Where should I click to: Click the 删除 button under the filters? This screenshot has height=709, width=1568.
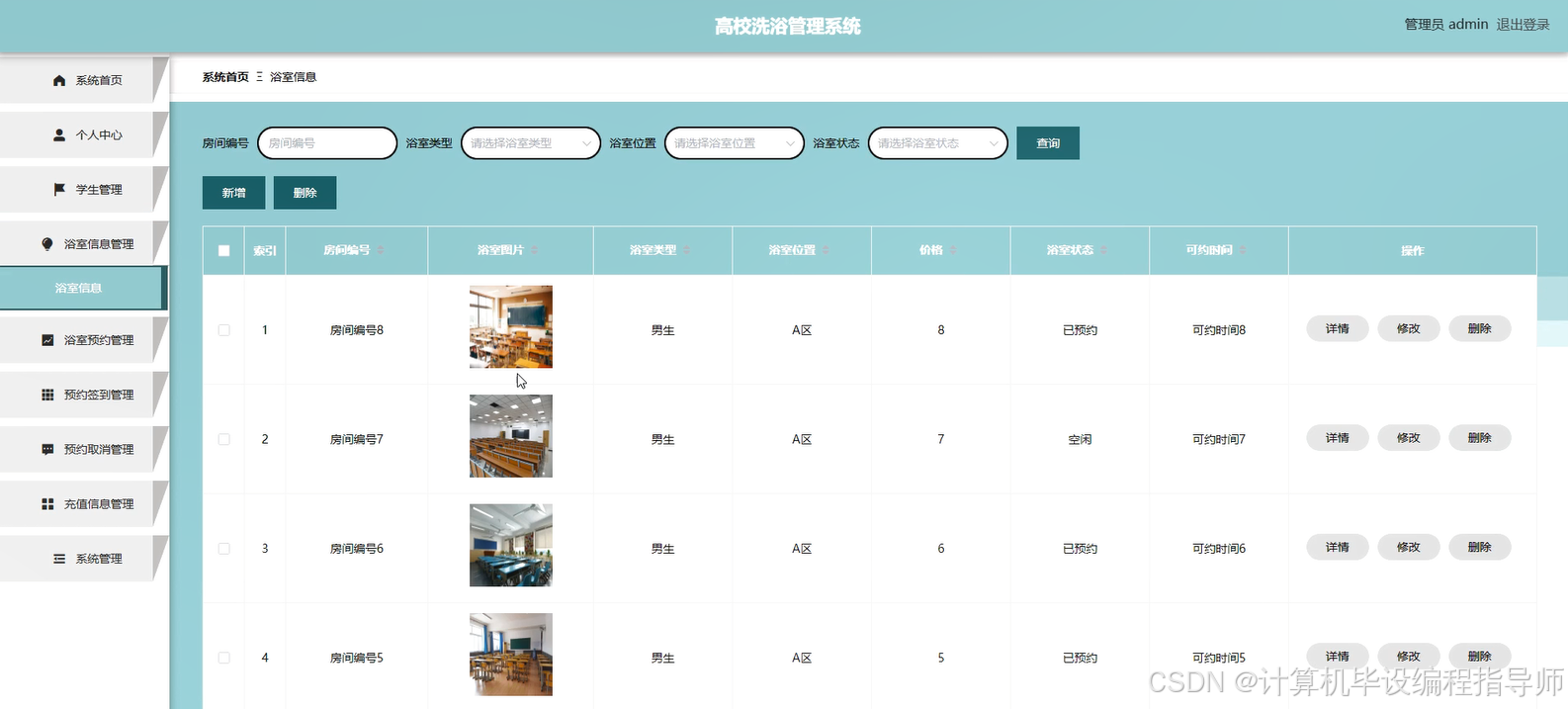305,193
